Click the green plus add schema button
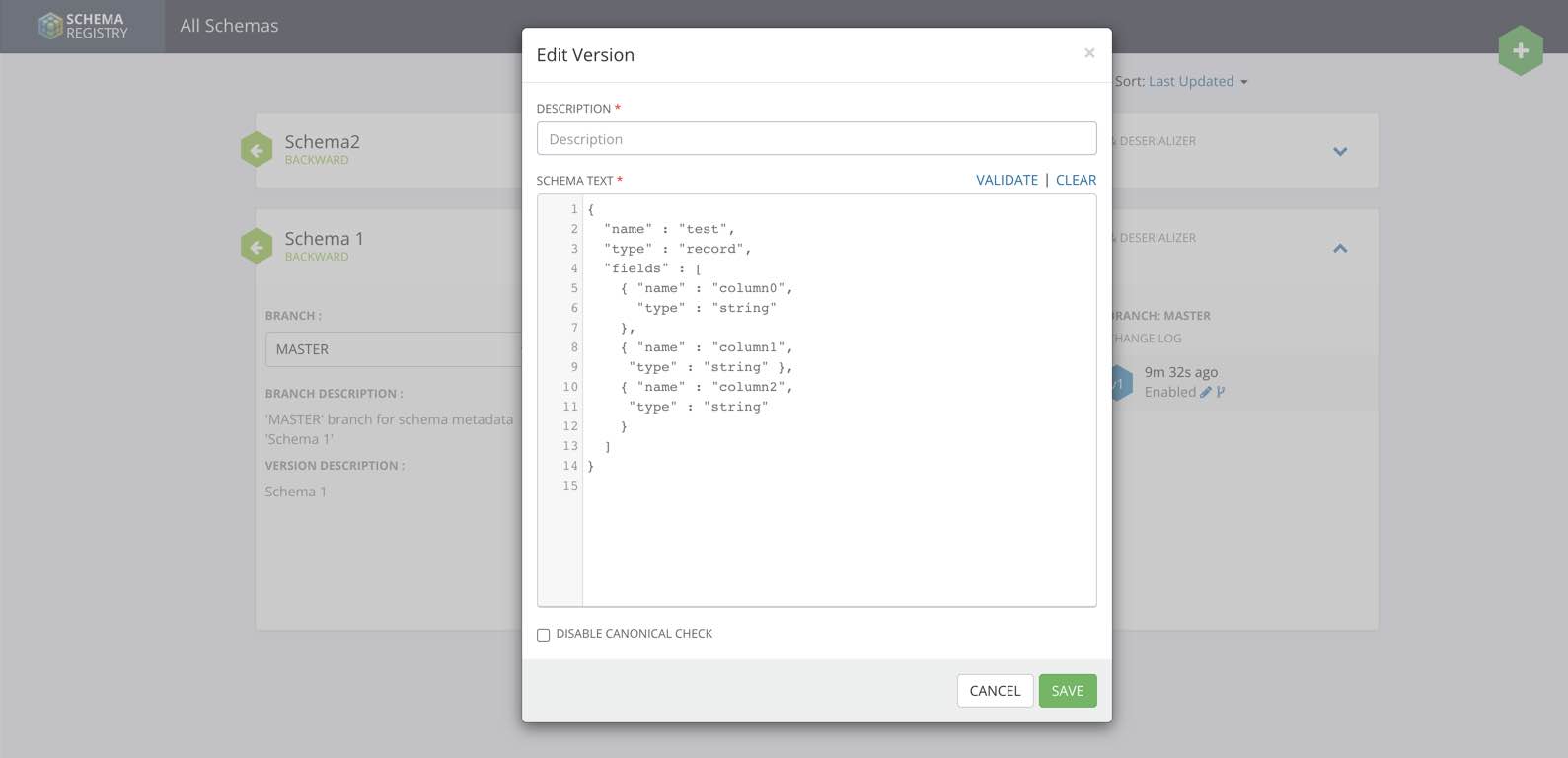 tap(1520, 50)
